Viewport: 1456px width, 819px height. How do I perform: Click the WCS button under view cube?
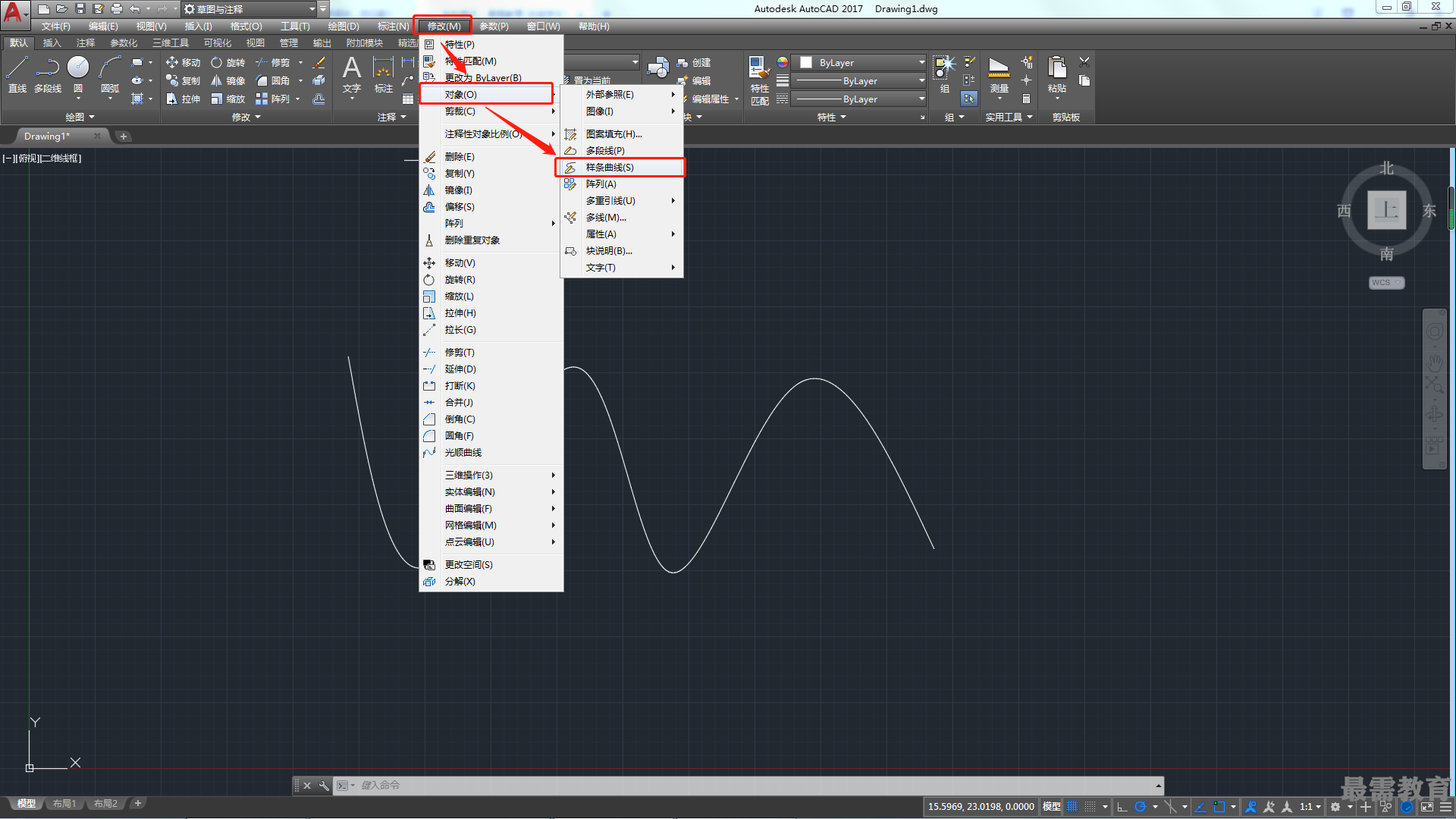[1386, 283]
